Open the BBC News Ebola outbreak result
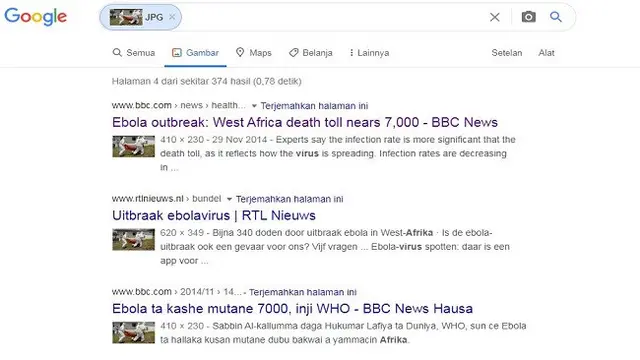 (x=305, y=122)
